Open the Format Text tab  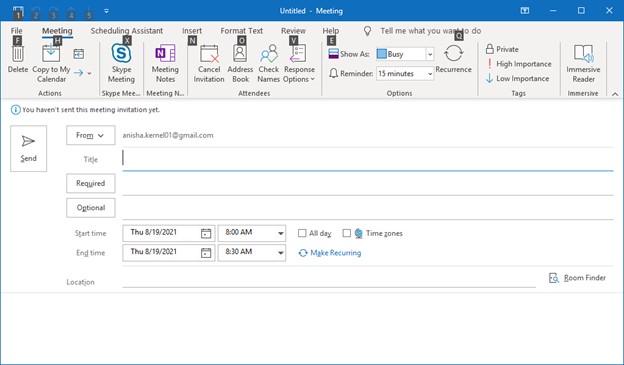click(242, 31)
